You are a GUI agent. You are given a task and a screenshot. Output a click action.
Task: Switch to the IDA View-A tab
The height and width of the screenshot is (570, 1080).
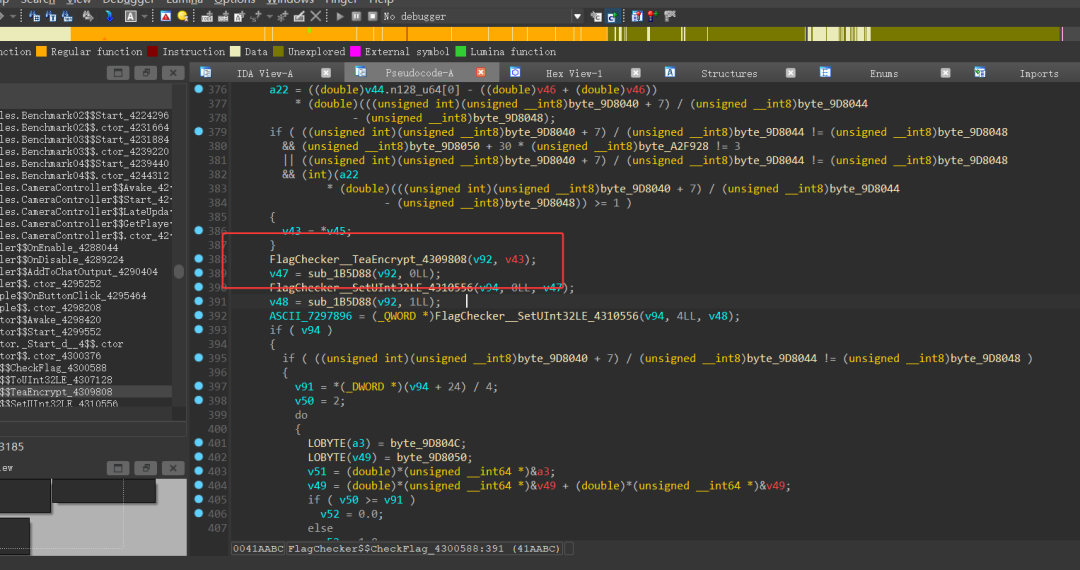(x=264, y=73)
